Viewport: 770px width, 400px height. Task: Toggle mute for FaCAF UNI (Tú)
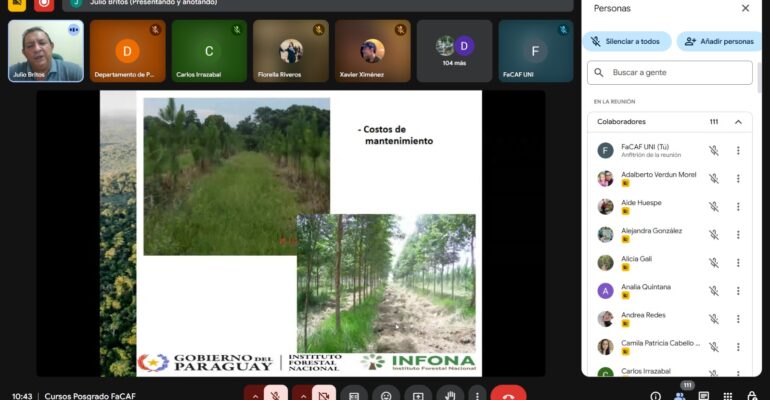click(714, 151)
